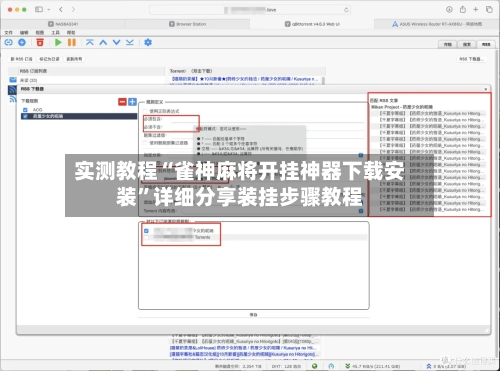Reload page using address bar reload icon

click(x=346, y=10)
